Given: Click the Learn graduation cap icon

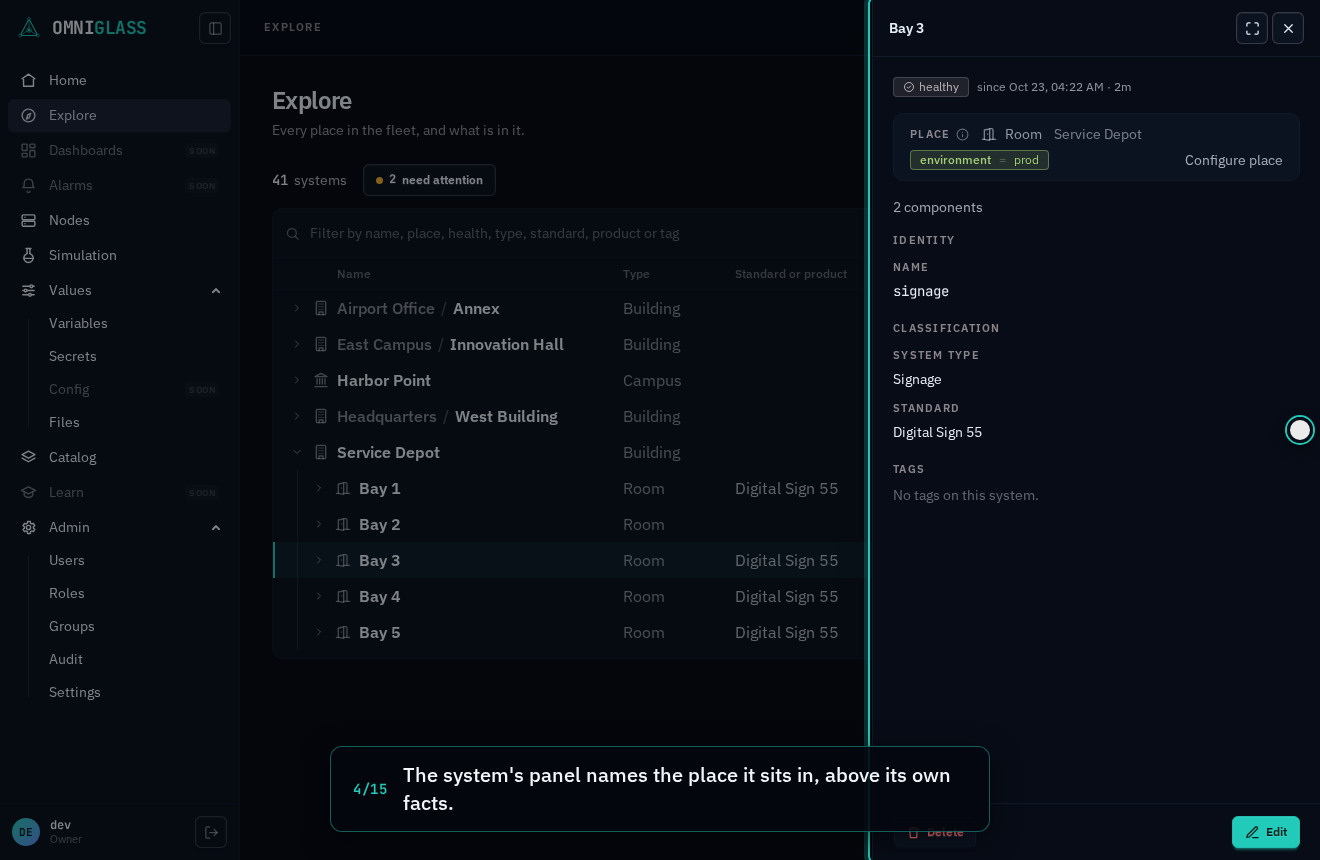Looking at the screenshot, I should [29, 492].
